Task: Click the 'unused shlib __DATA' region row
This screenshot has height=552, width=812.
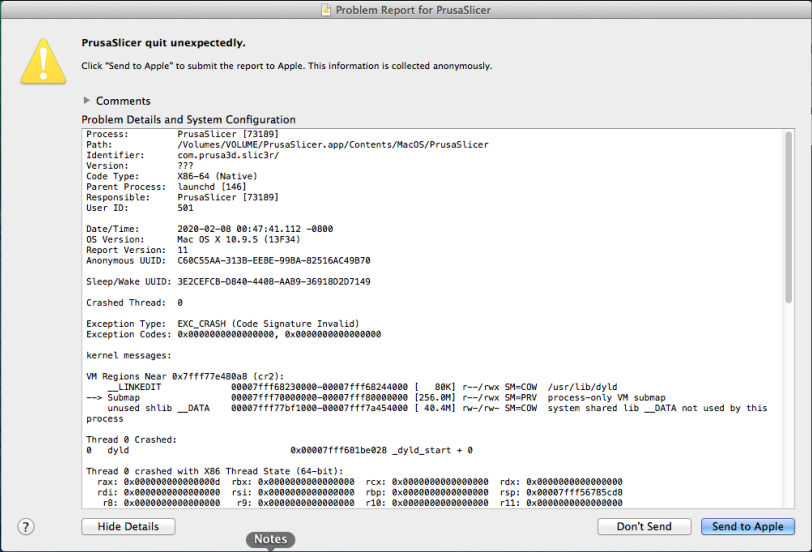Action: 427,413
